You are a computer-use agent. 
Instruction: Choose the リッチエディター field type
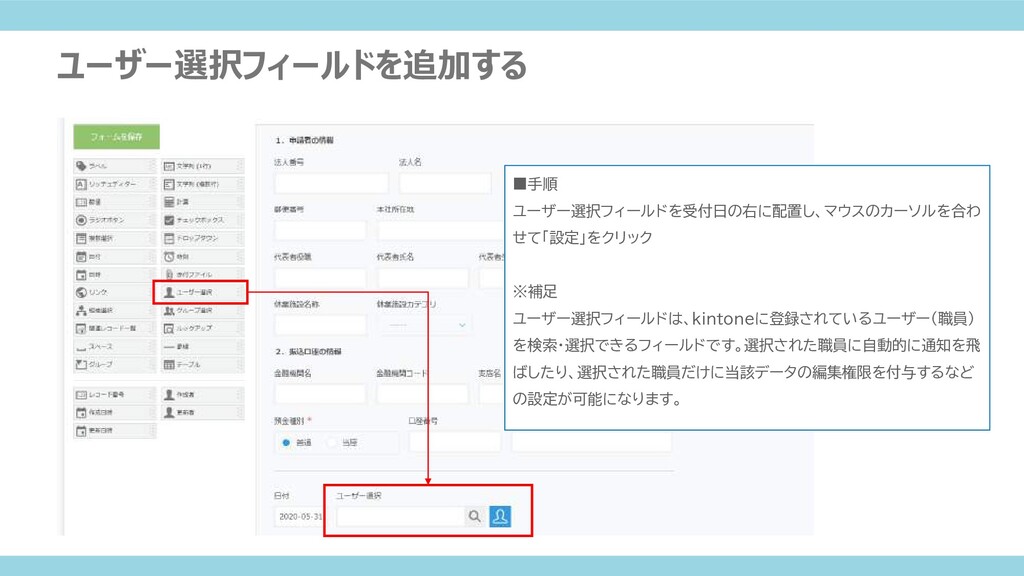click(x=115, y=184)
